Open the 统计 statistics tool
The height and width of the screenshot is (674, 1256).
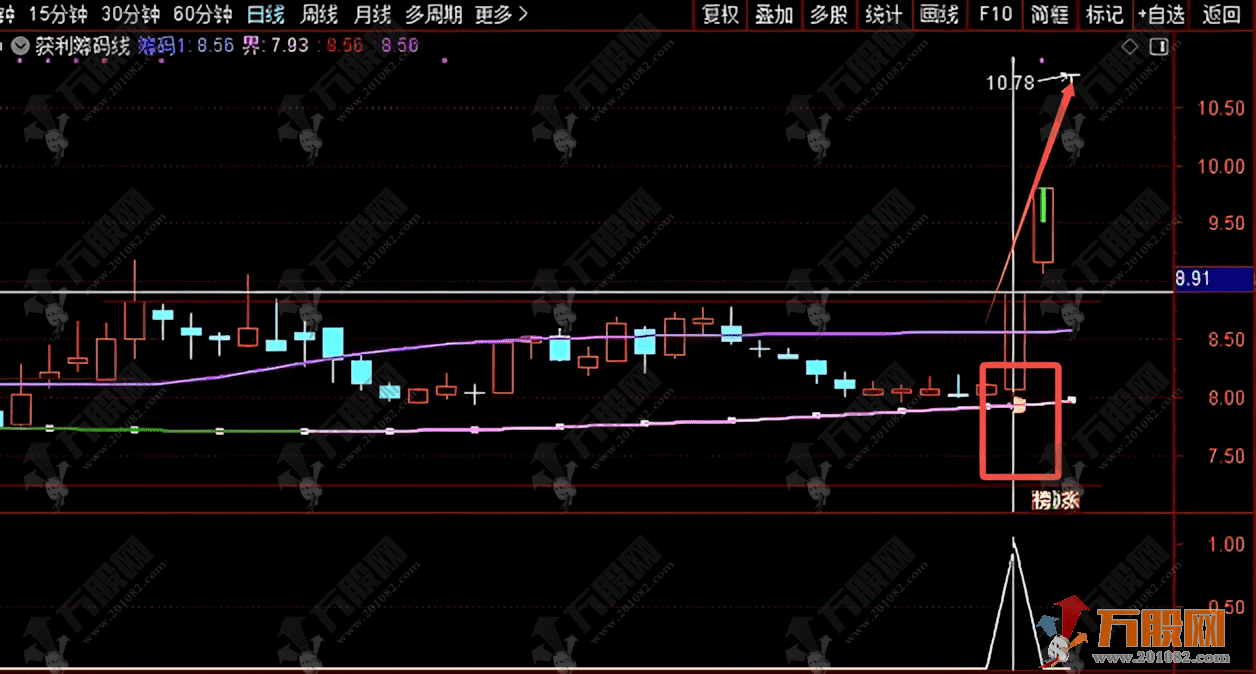point(883,14)
